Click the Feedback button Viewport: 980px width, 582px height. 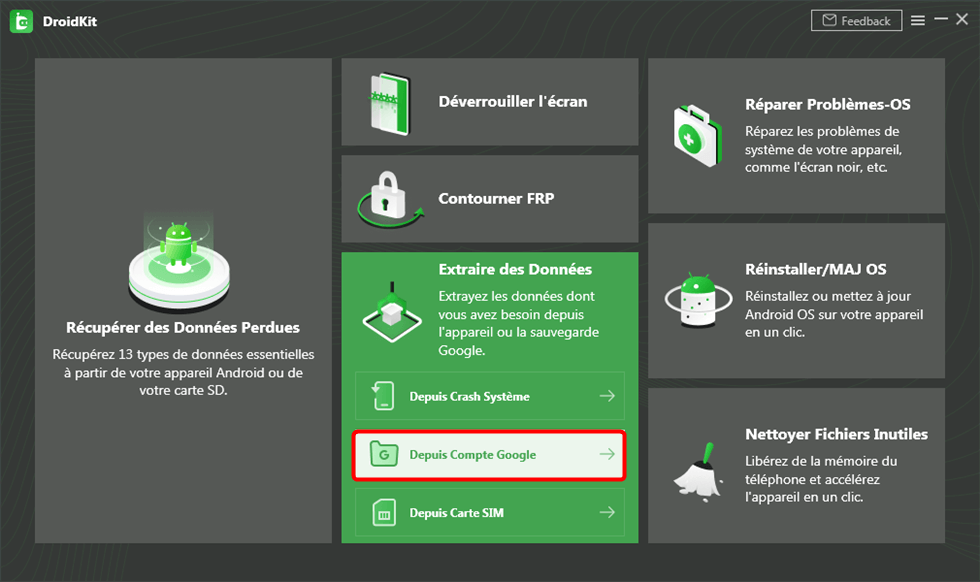(x=856, y=21)
